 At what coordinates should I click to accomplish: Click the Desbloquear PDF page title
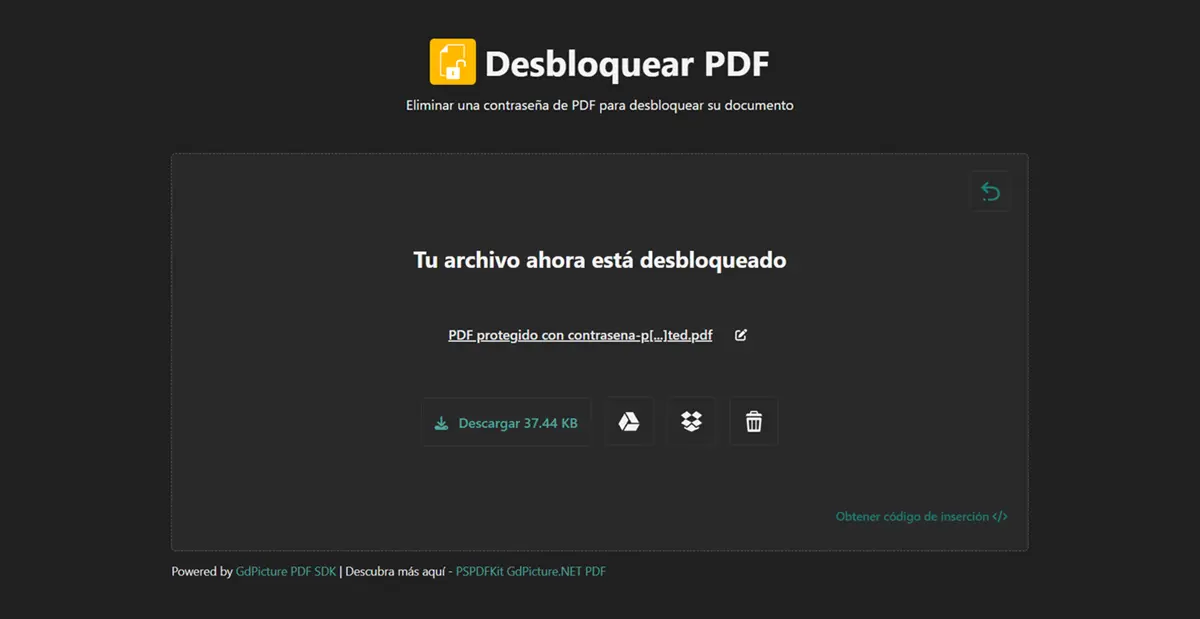pos(627,64)
